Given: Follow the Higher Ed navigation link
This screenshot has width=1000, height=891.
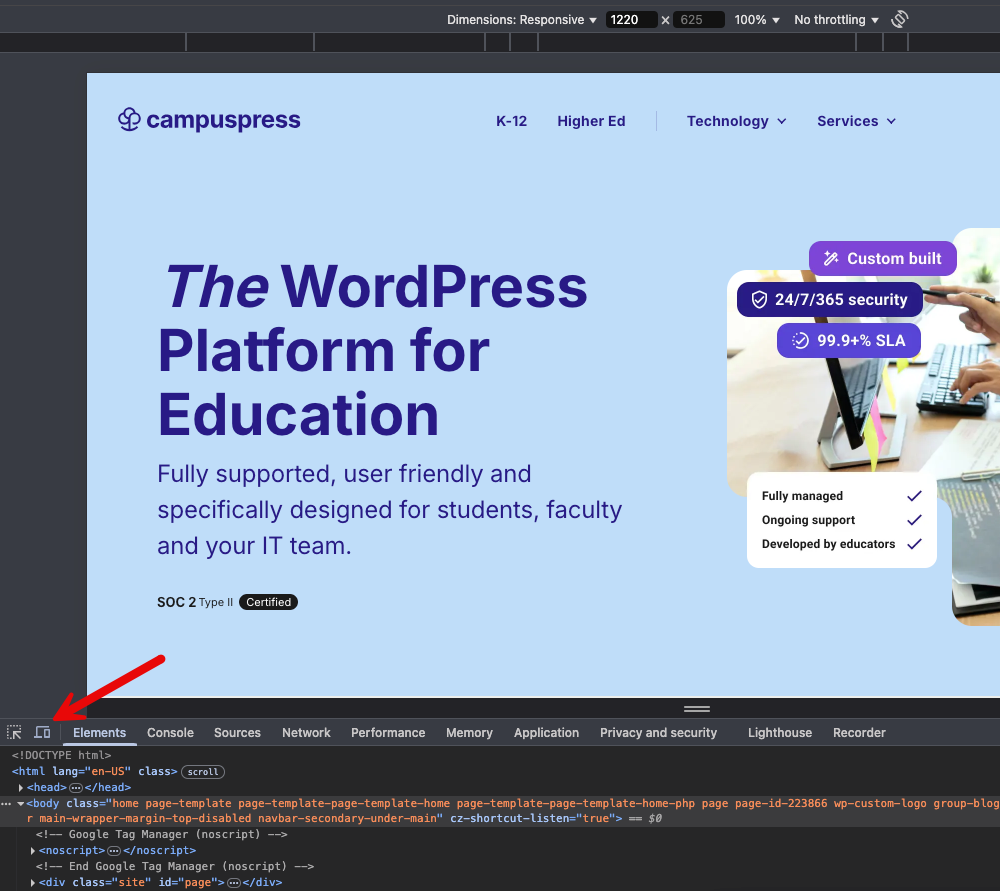Looking at the screenshot, I should pos(591,121).
